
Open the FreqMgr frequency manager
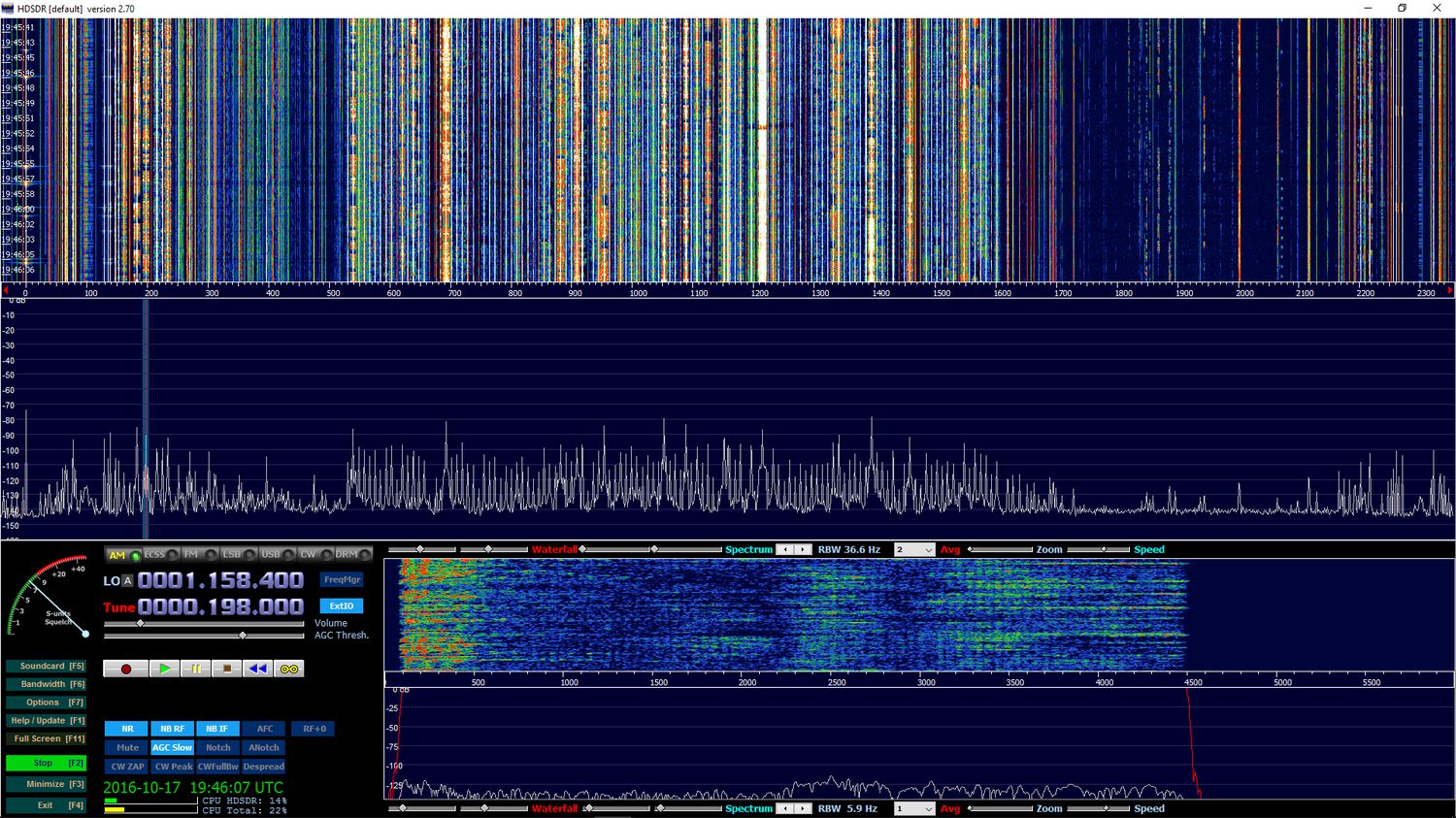point(342,580)
